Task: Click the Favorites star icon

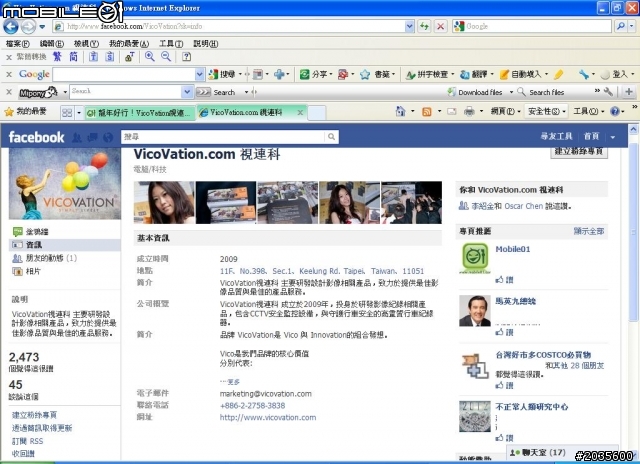Action: click(x=9, y=111)
